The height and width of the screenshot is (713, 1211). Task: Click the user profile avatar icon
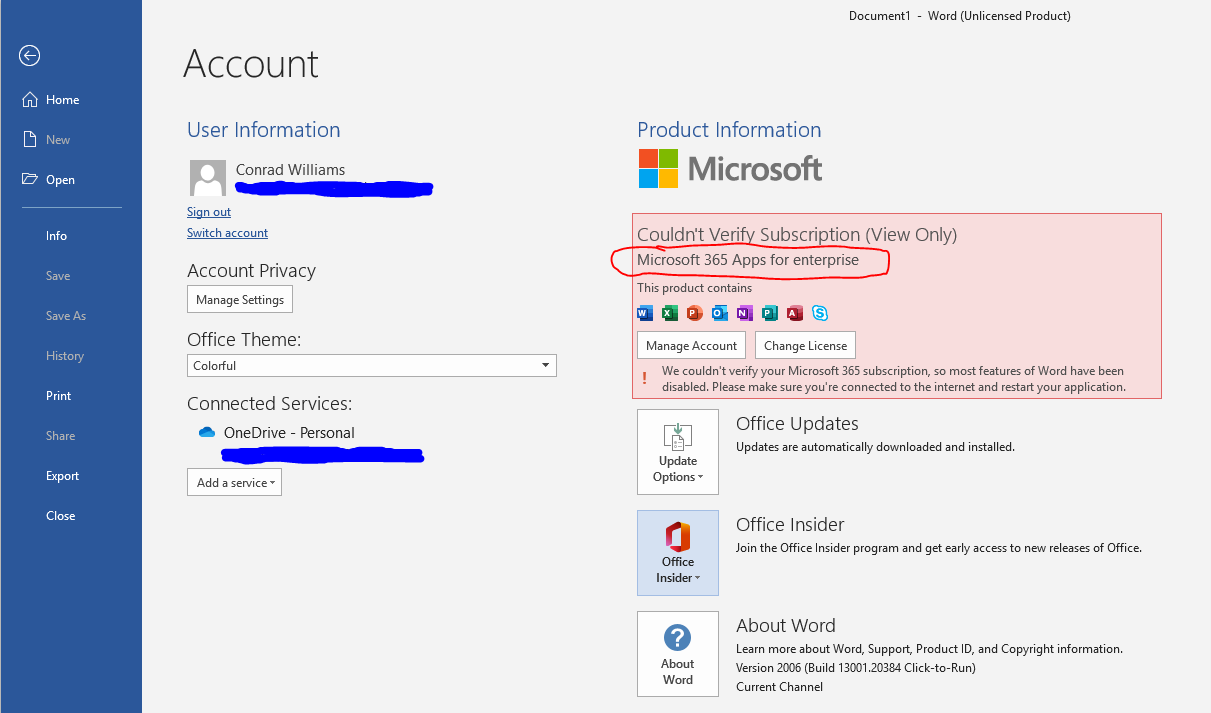(208, 177)
